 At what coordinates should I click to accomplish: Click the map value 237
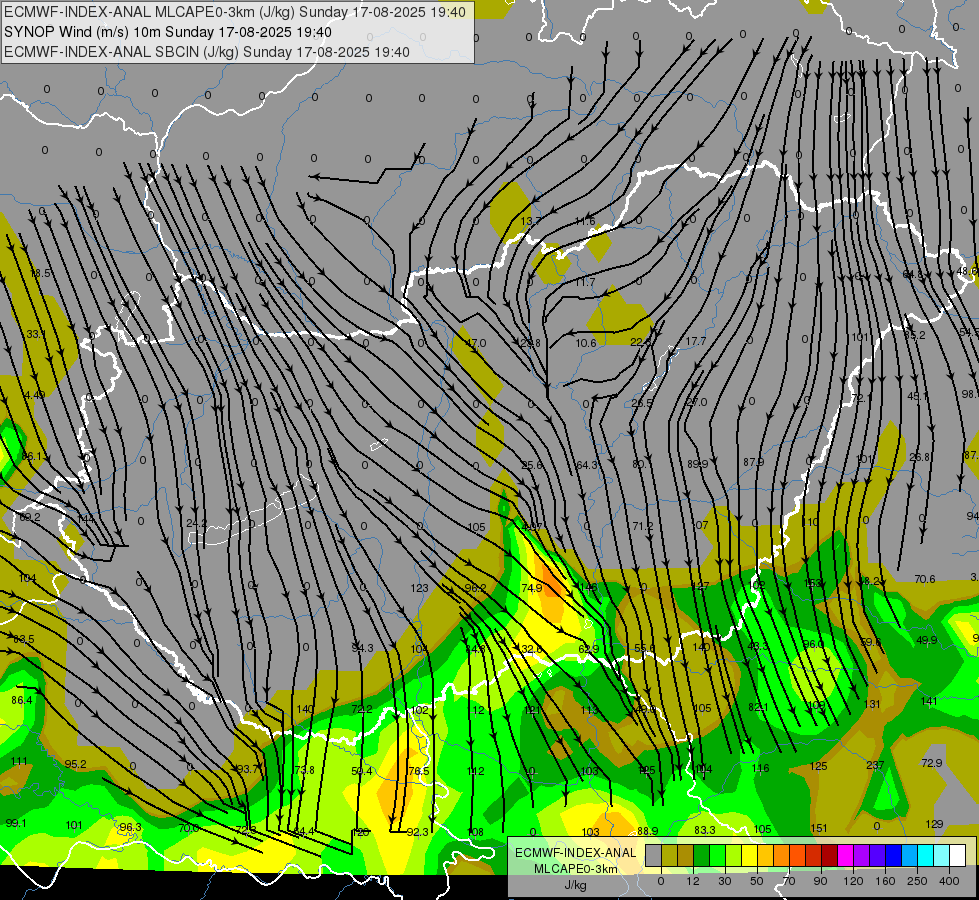(x=875, y=765)
